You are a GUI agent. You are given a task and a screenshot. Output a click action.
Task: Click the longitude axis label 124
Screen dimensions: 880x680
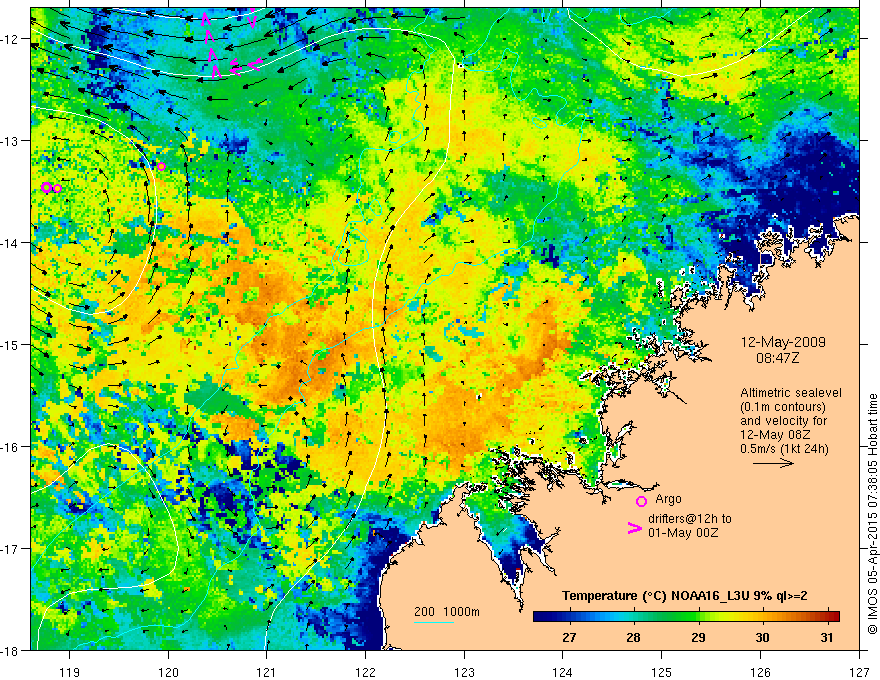click(x=563, y=672)
